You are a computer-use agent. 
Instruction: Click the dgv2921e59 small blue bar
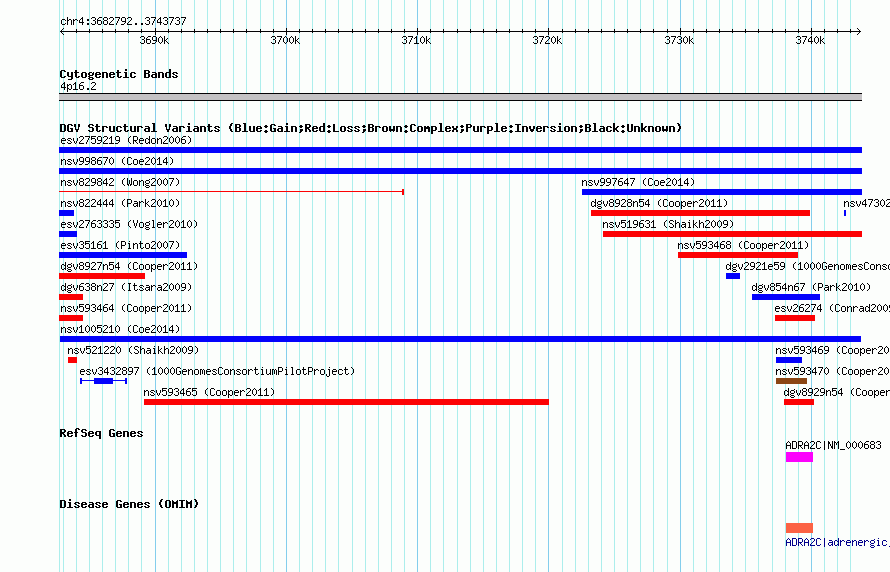tap(733, 276)
